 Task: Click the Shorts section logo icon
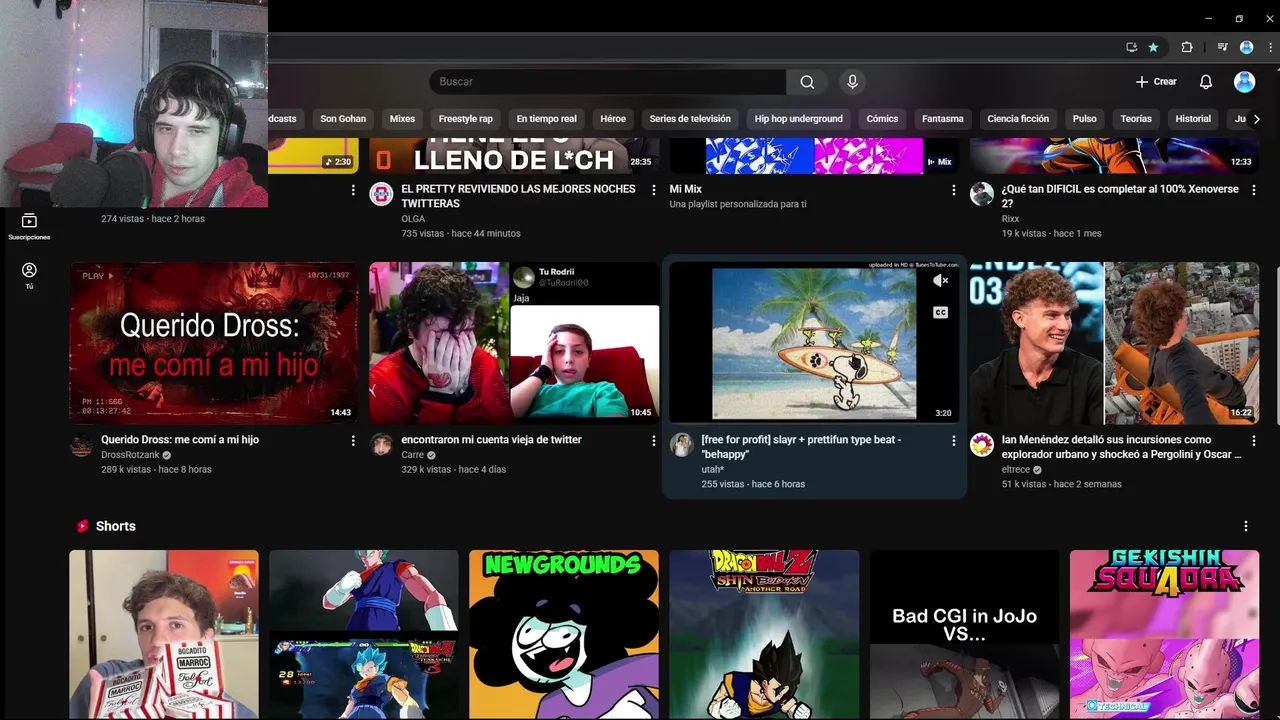coord(83,526)
